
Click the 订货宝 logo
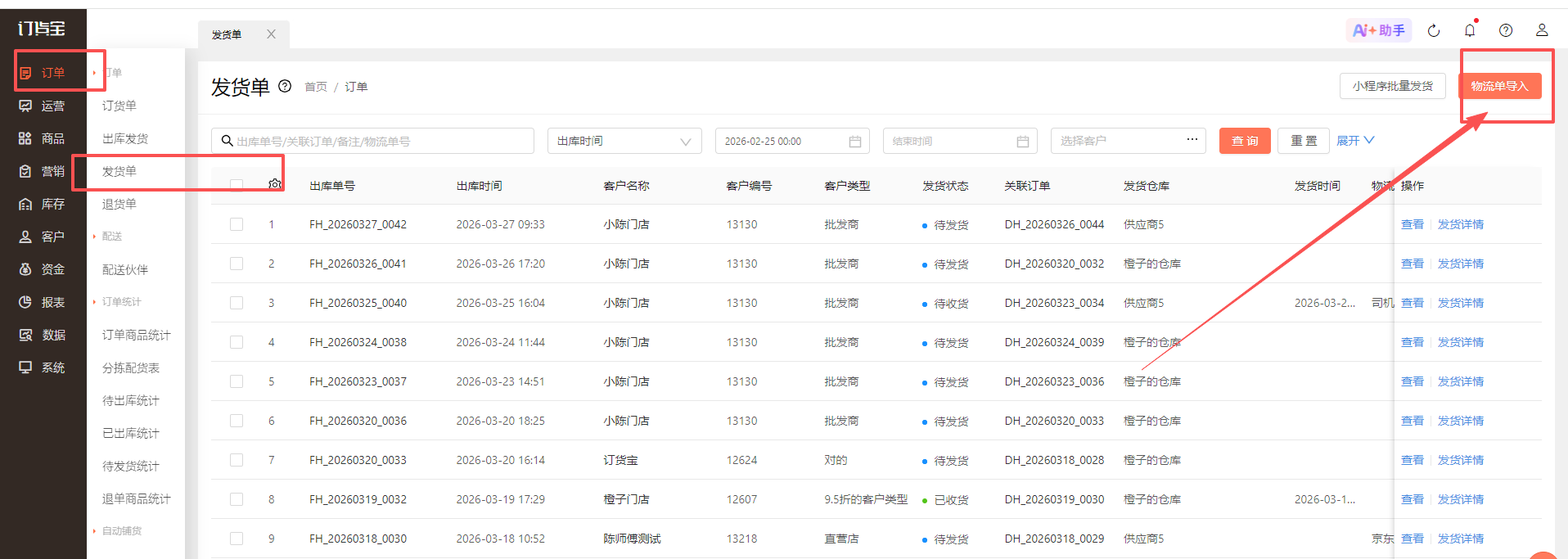[42, 29]
